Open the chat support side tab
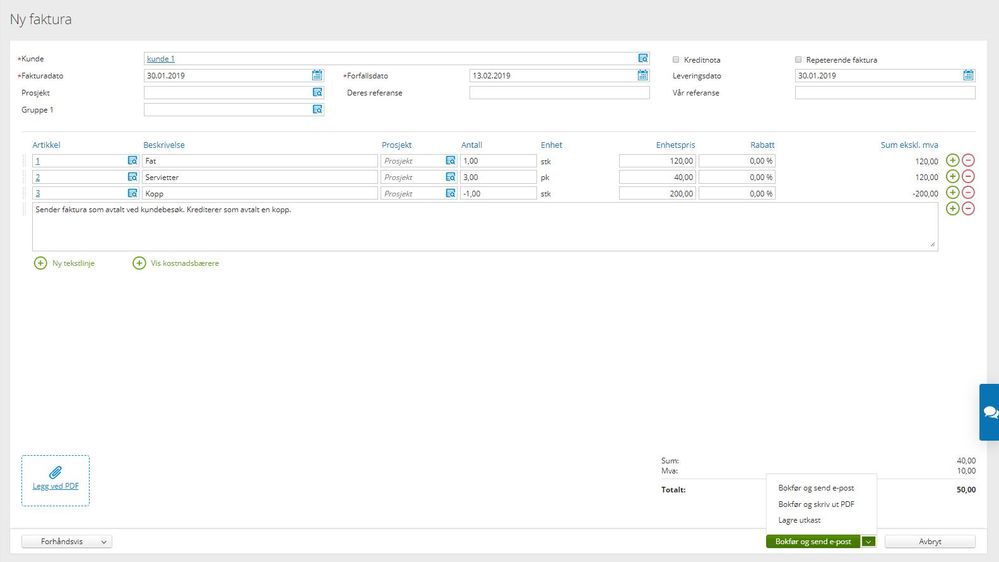The height and width of the screenshot is (562, 999). pyautogui.click(x=989, y=412)
